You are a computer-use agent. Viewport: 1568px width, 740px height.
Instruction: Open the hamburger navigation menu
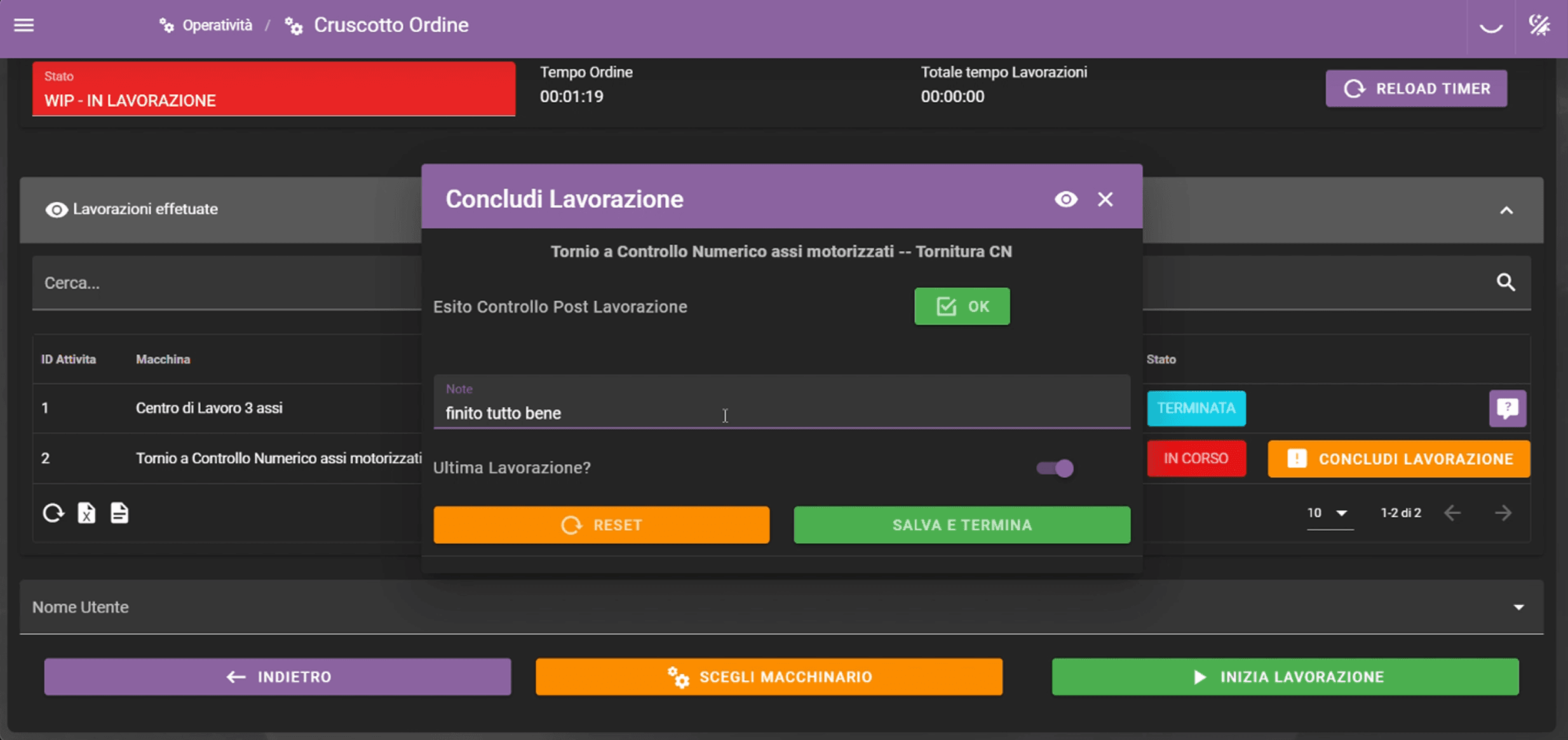(x=24, y=25)
